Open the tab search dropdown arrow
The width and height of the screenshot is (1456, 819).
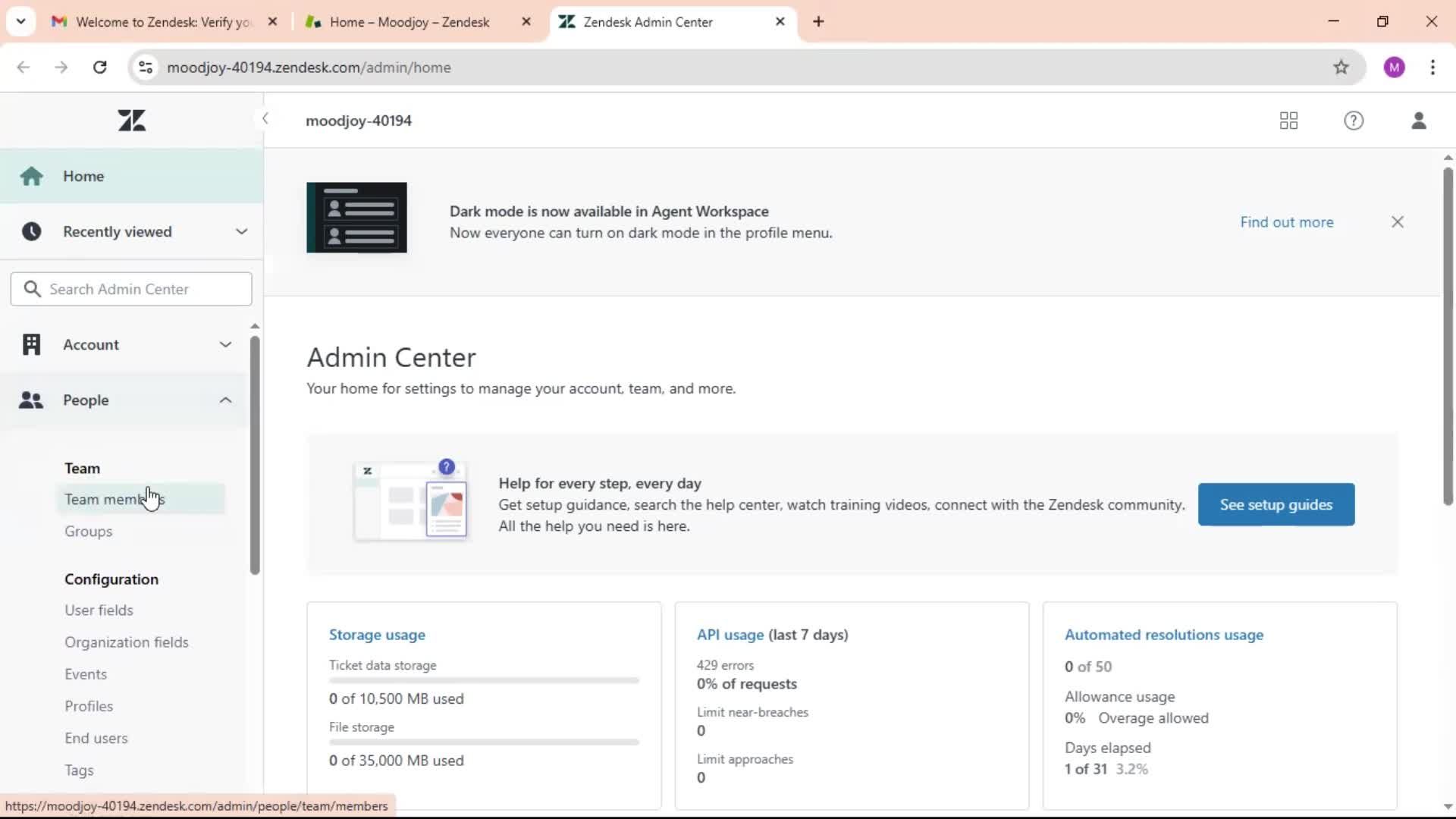(x=20, y=22)
